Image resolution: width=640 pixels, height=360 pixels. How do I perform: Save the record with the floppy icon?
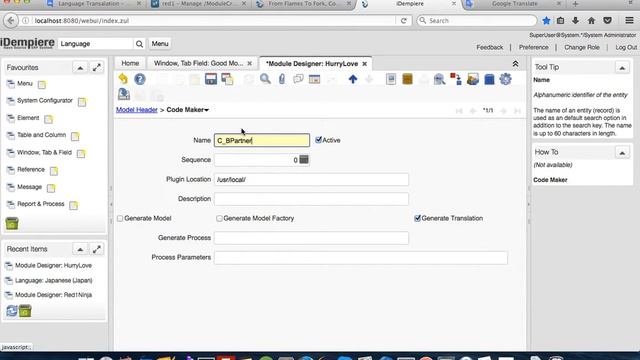coord(211,79)
